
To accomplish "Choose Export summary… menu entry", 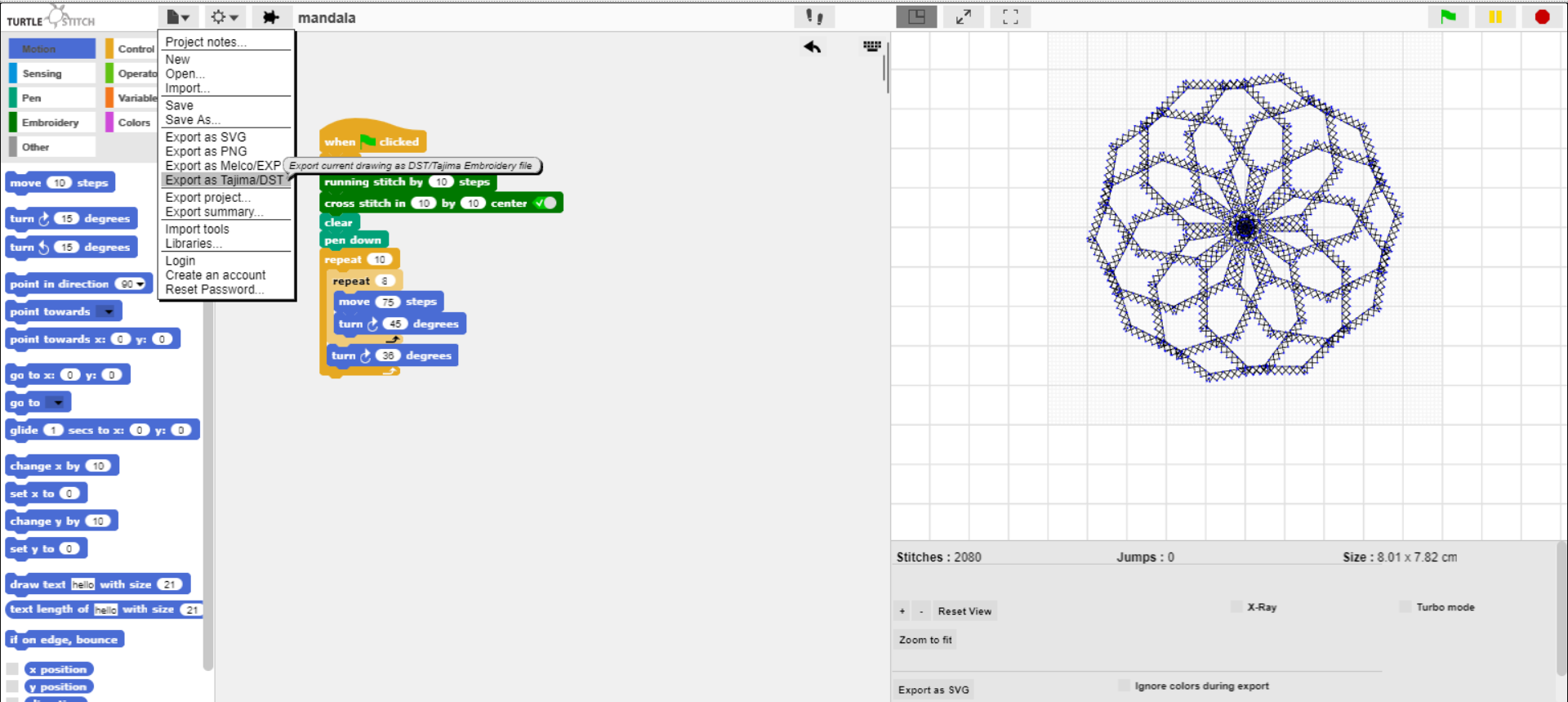I will [214, 212].
